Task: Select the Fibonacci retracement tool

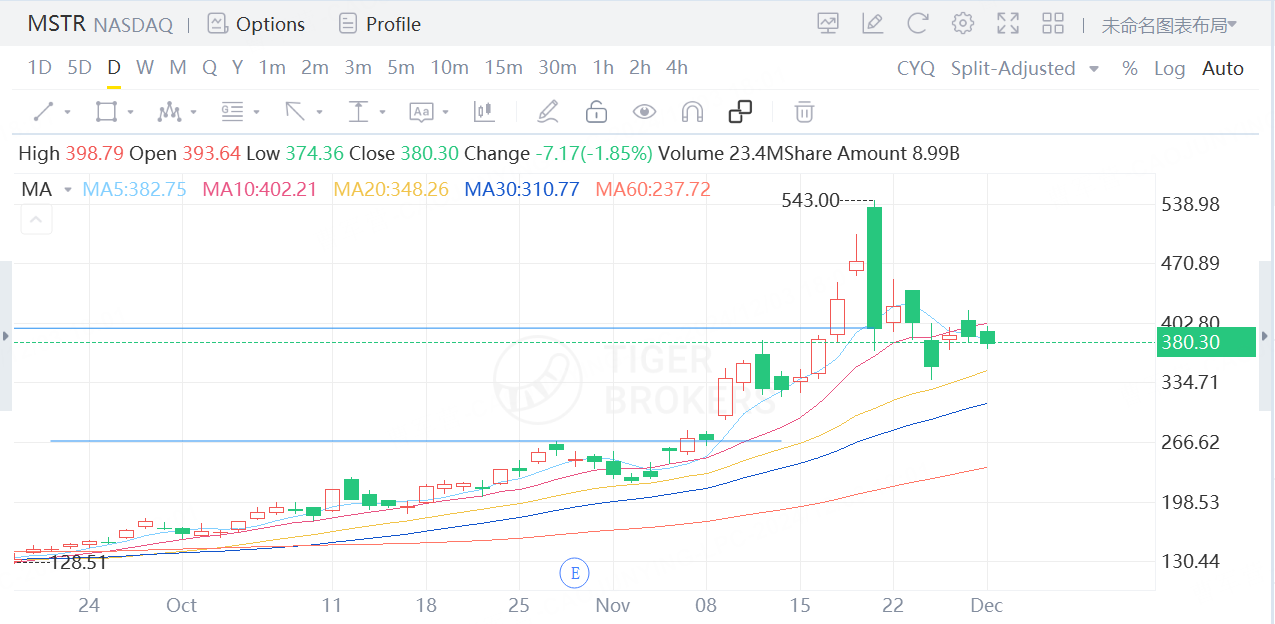Action: [233, 112]
